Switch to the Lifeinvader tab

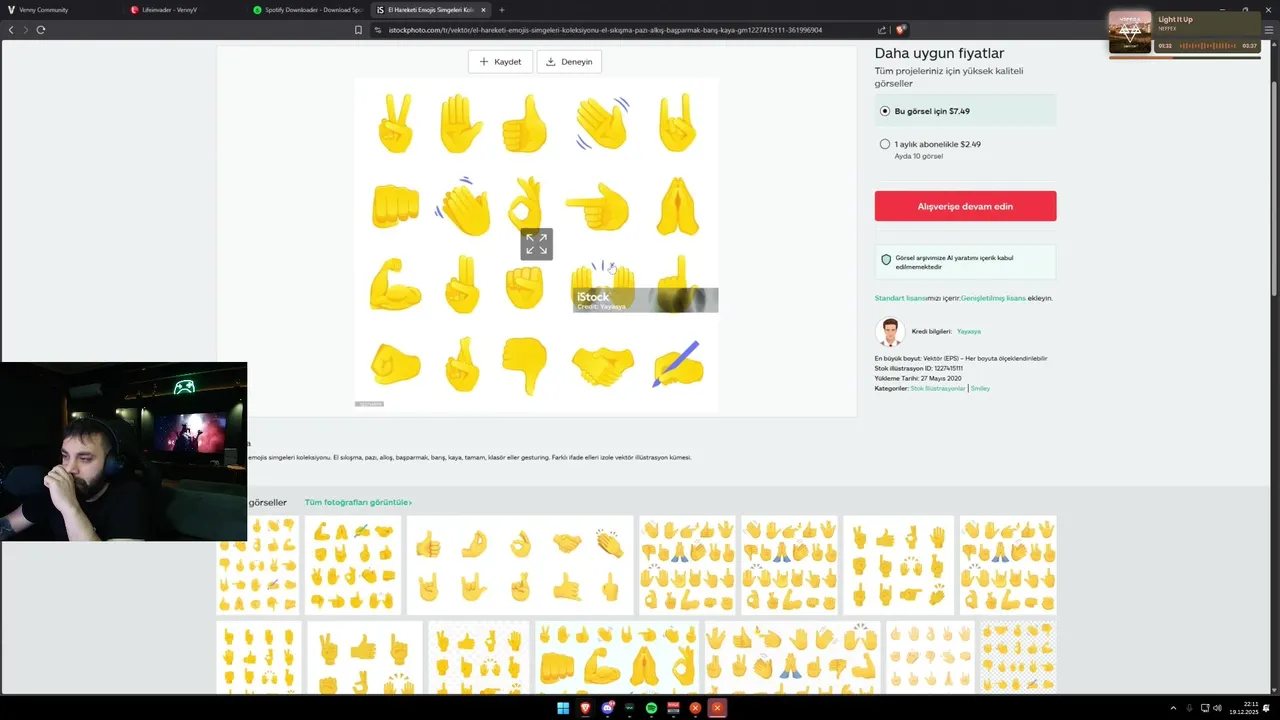(x=184, y=10)
